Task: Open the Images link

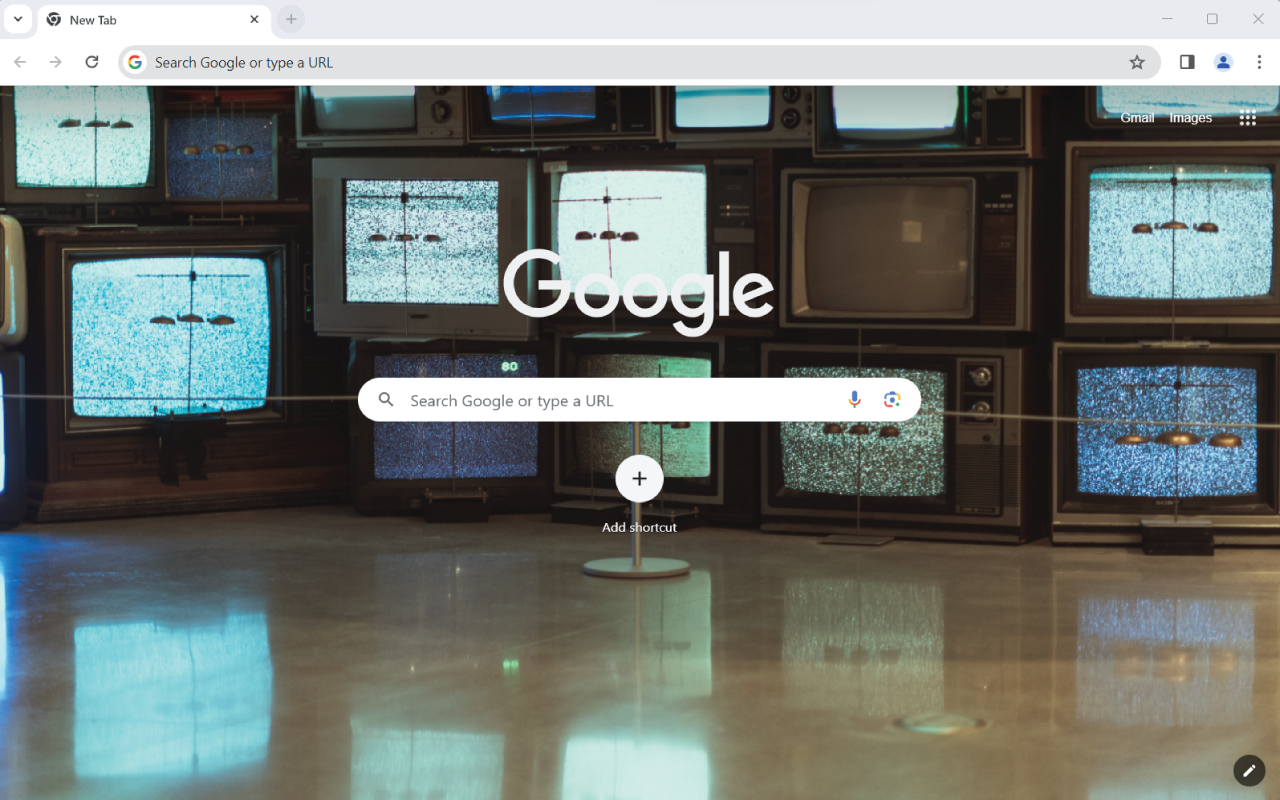Action: click(1191, 118)
